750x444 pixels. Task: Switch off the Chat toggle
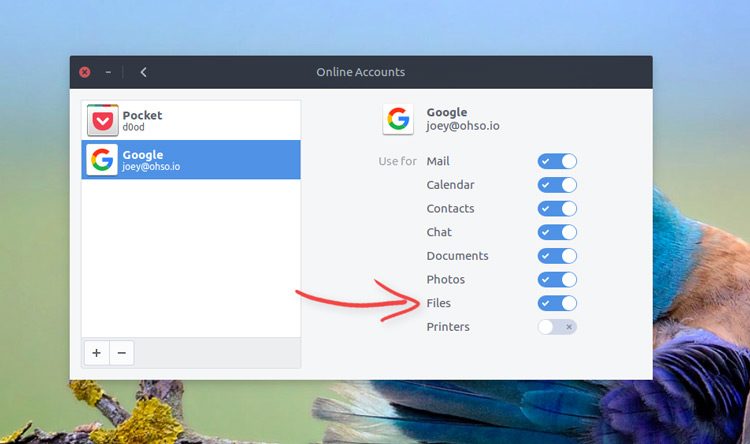557,232
